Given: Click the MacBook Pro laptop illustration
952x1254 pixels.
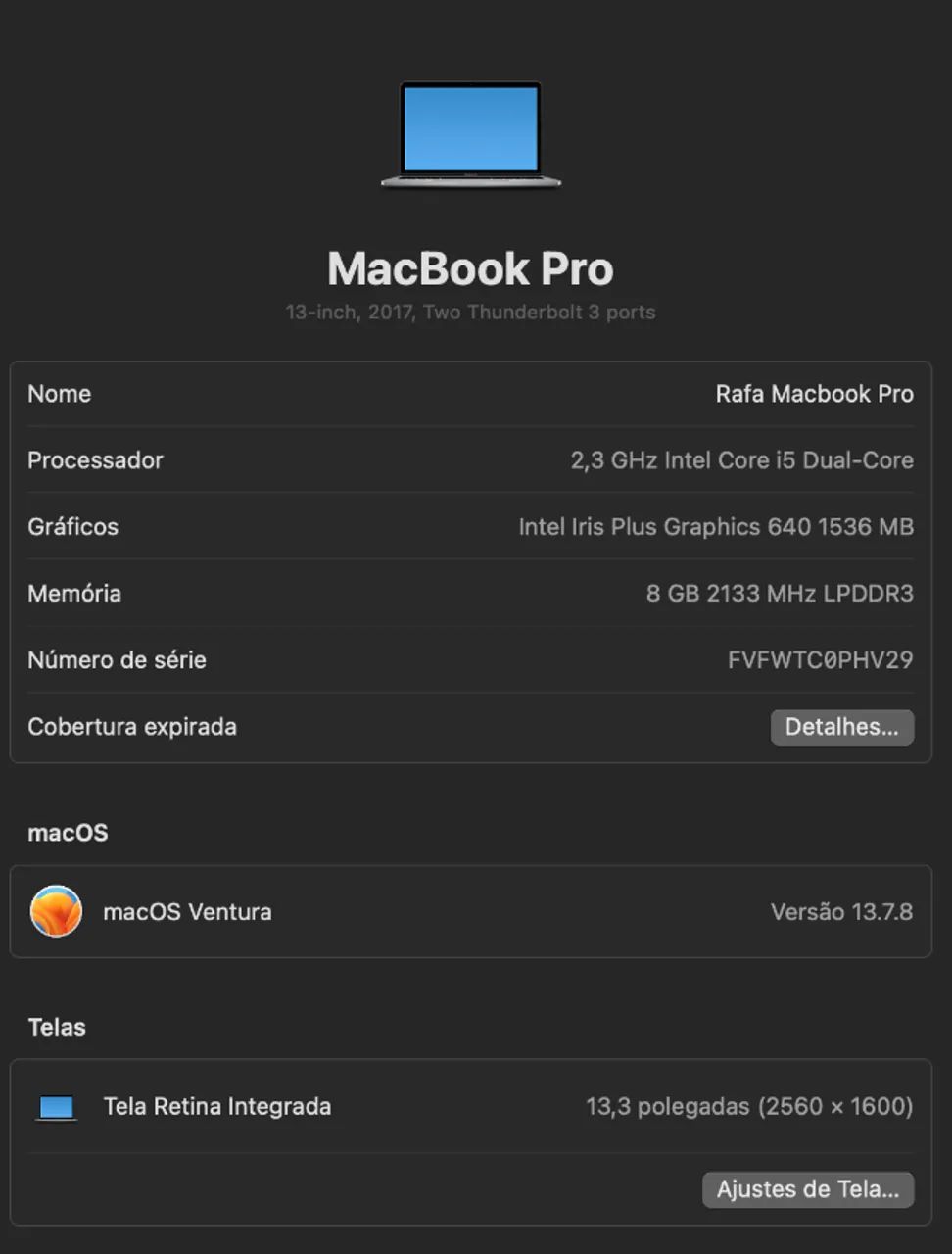Looking at the screenshot, I should point(471,134).
